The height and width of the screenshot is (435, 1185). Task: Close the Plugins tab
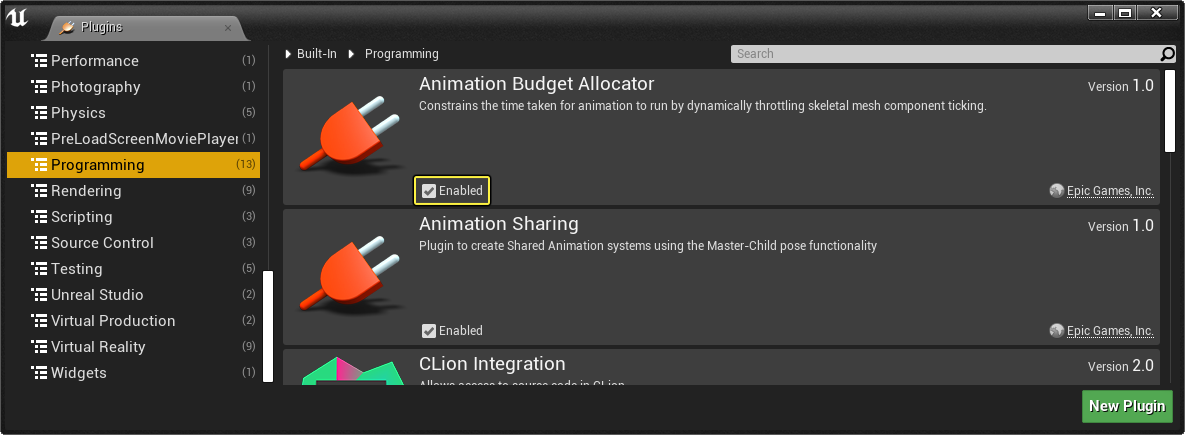(x=228, y=28)
